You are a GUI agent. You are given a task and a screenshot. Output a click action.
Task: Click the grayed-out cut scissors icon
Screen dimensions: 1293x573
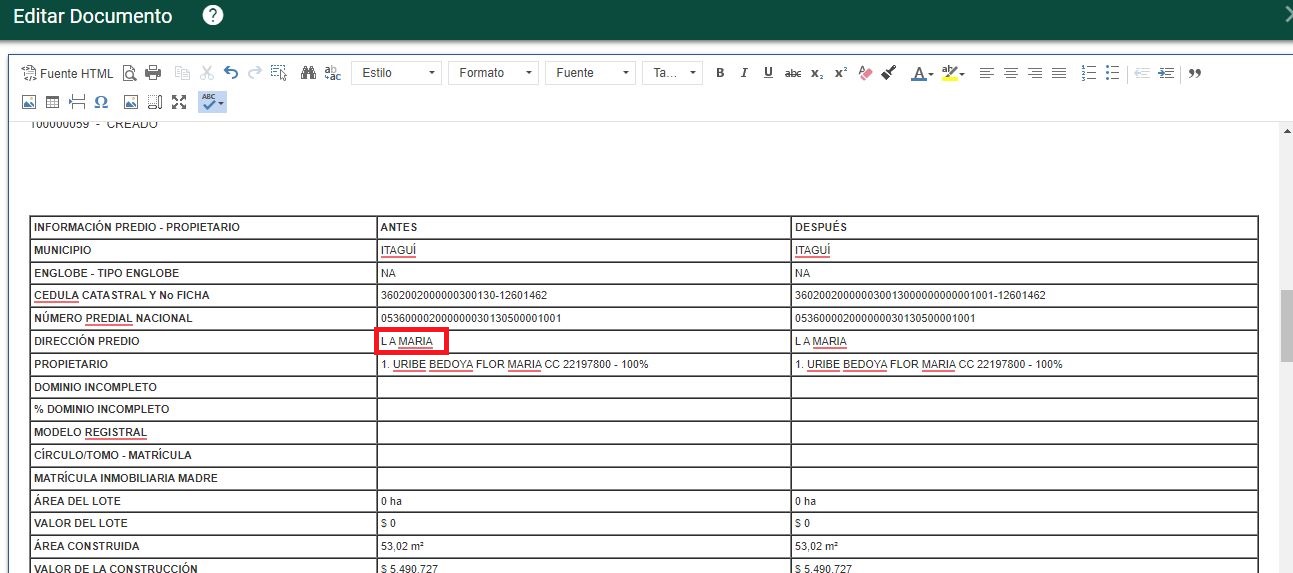point(207,73)
